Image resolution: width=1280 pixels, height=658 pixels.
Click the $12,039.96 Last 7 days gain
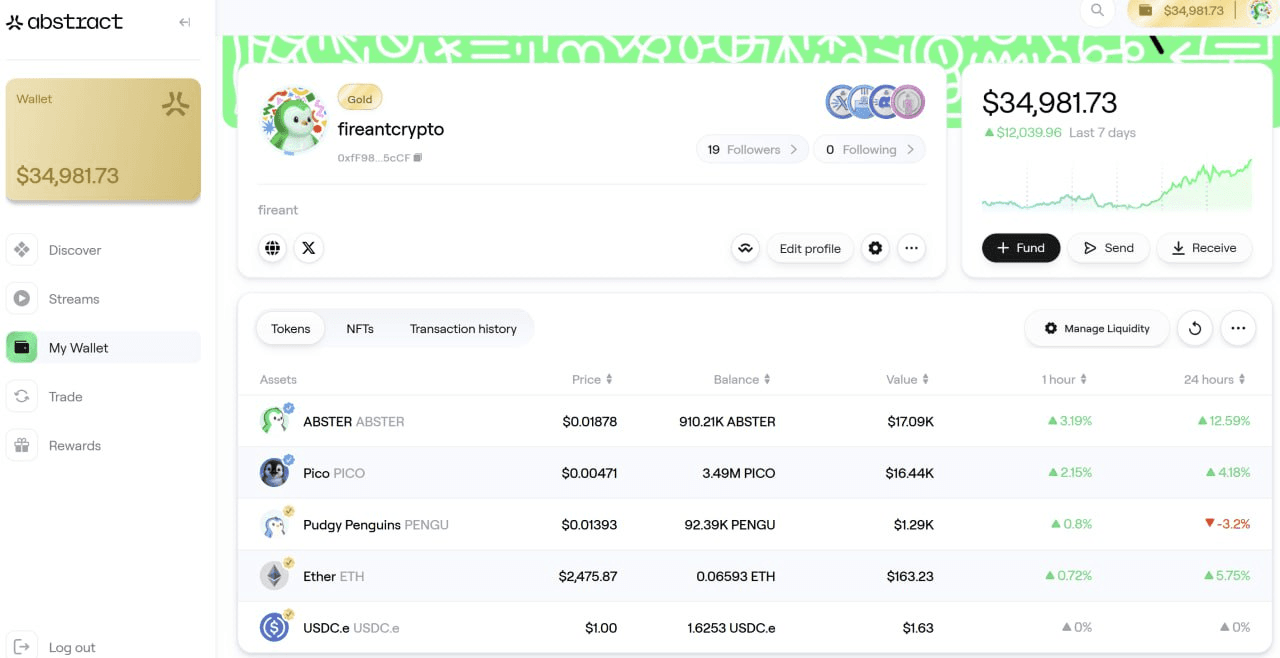tap(1059, 133)
